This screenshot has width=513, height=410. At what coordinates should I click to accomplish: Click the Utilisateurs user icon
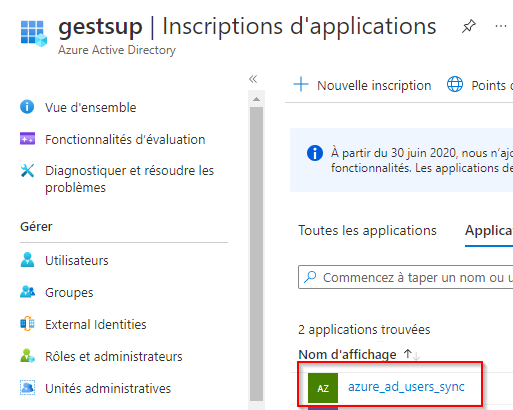27,260
